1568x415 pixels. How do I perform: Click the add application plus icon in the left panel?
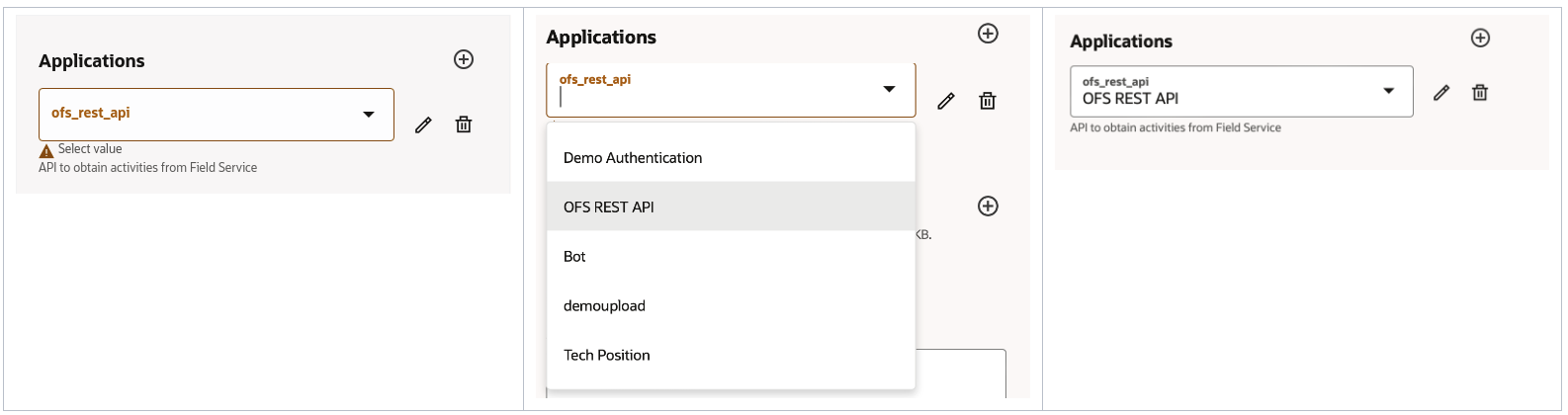tap(464, 59)
